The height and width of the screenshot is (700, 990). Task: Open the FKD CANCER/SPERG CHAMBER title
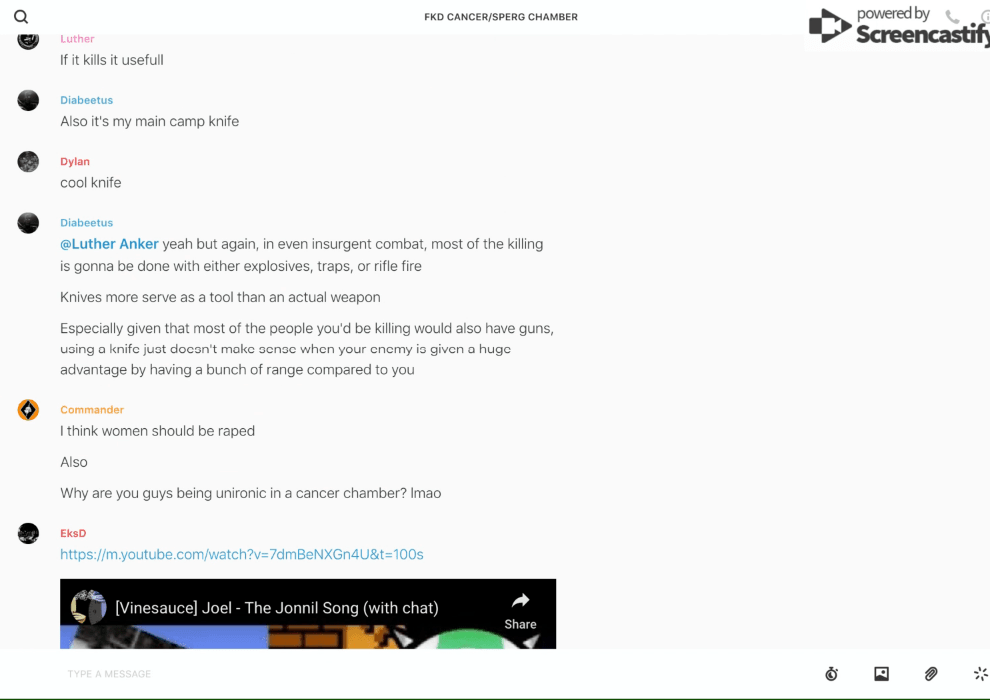coord(501,17)
